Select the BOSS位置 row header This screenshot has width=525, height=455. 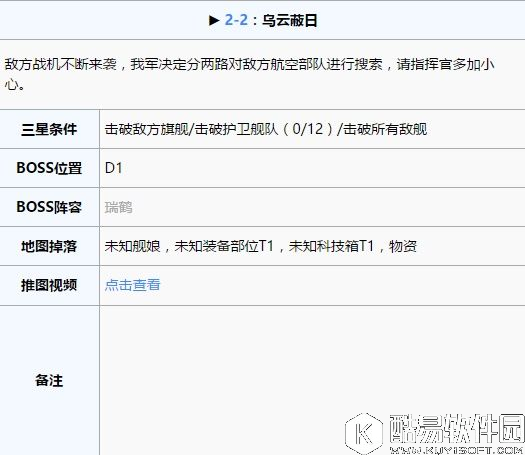pos(49,168)
